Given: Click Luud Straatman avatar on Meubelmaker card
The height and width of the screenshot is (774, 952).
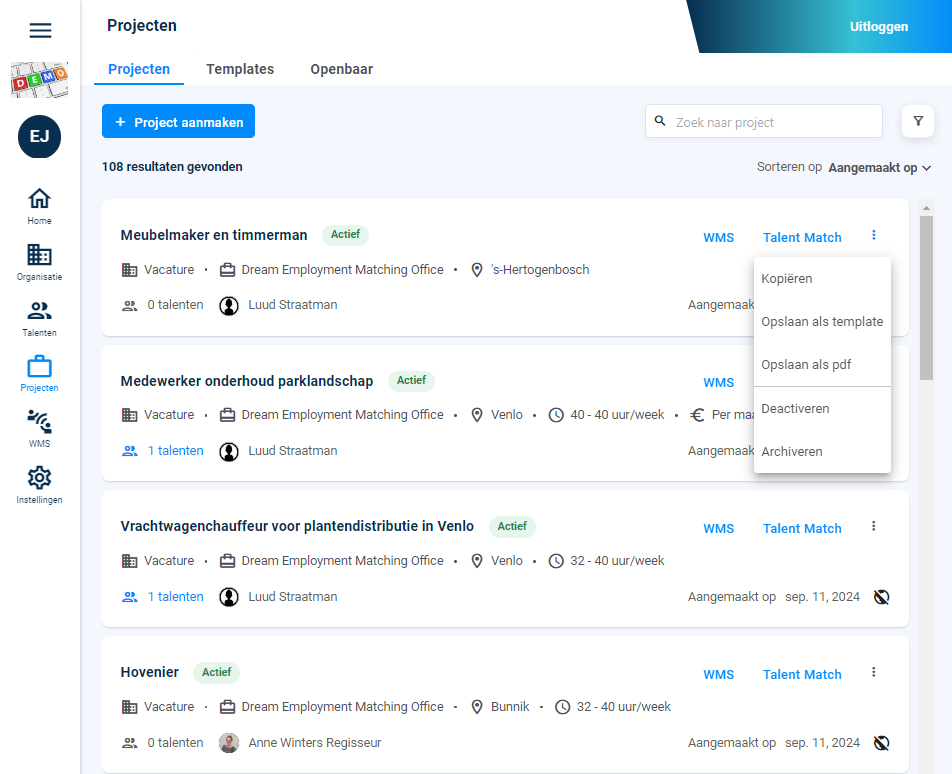Looking at the screenshot, I should point(229,305).
